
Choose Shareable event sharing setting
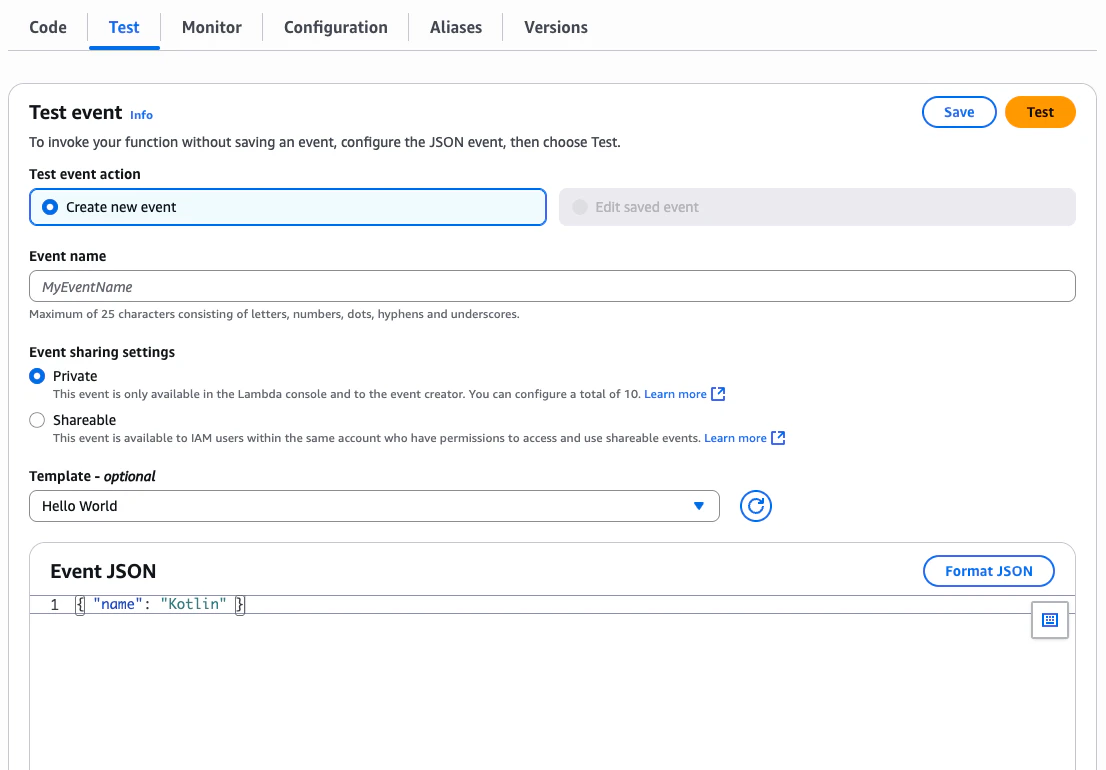point(37,420)
